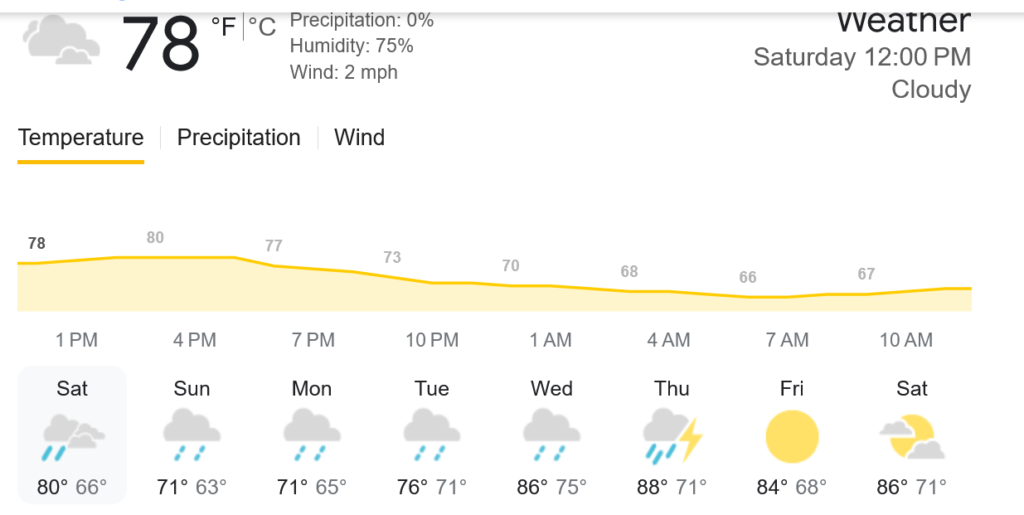The image size is (1024, 515).
Task: Switch units to Celsius
Action: click(262, 27)
